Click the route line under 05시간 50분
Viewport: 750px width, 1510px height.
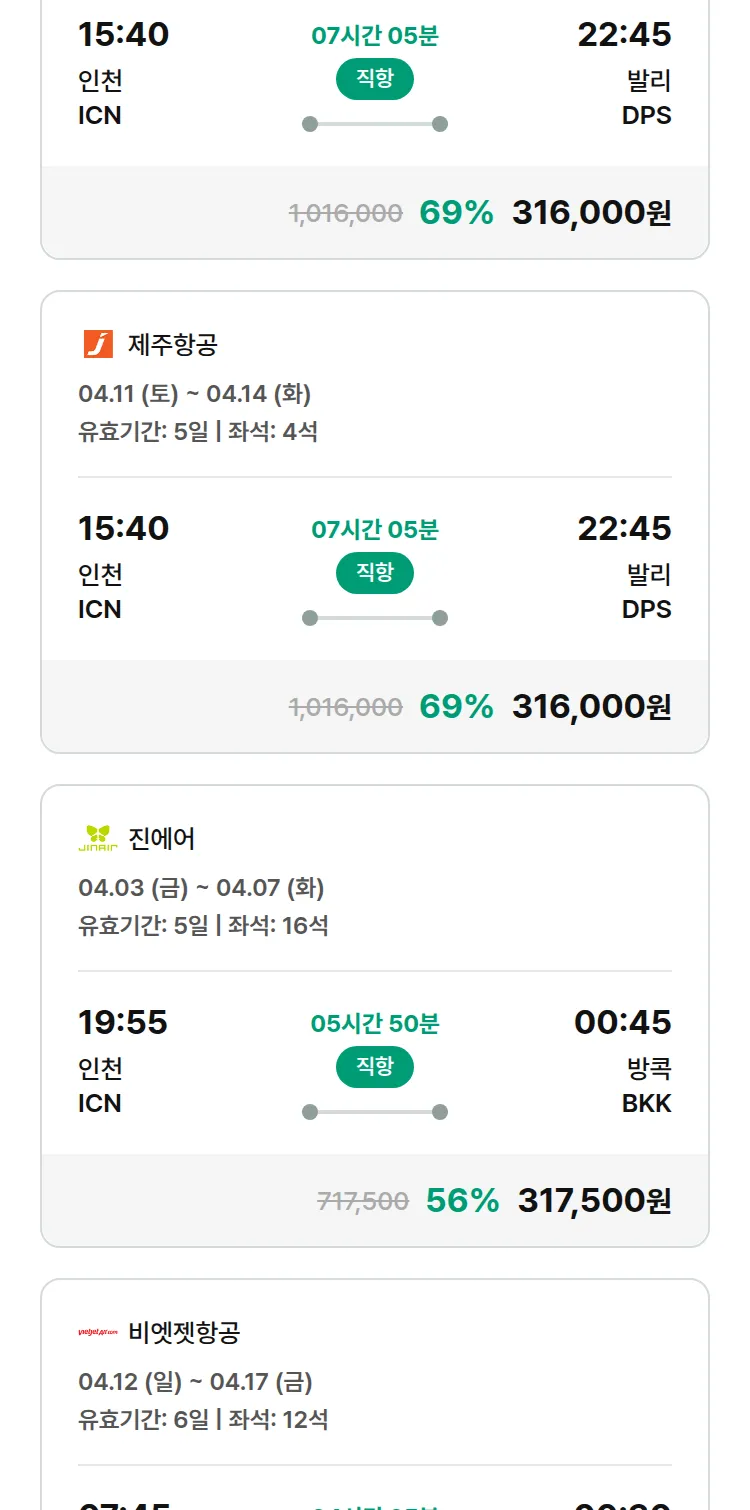(x=375, y=1112)
